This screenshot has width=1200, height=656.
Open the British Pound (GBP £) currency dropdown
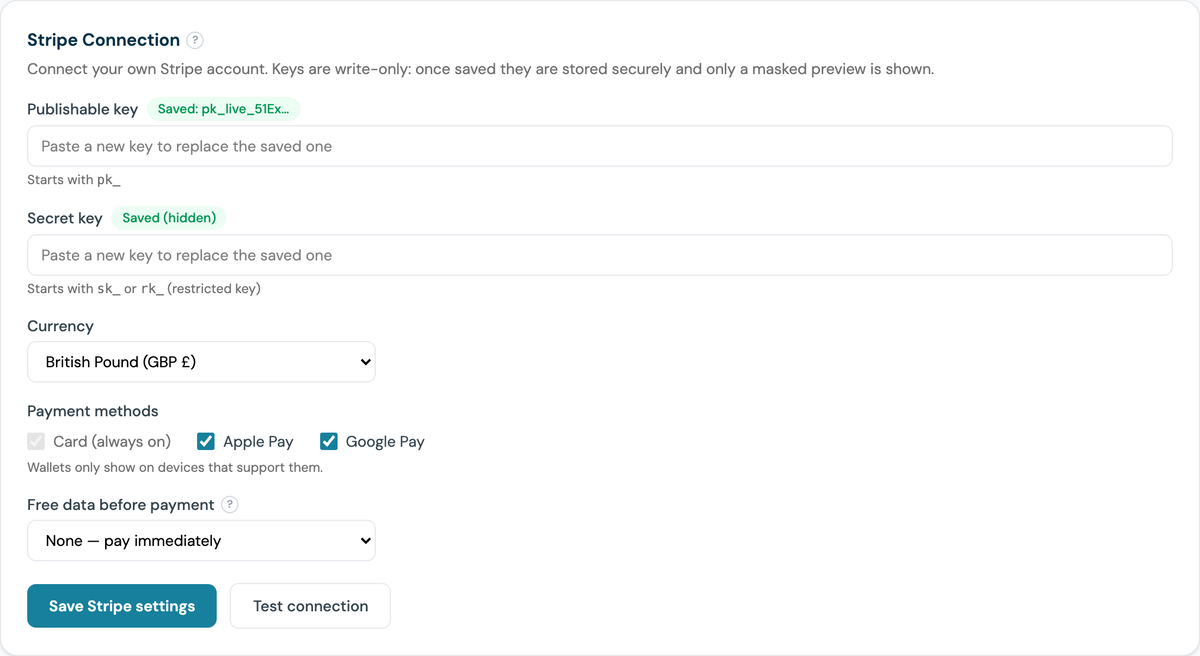point(201,362)
